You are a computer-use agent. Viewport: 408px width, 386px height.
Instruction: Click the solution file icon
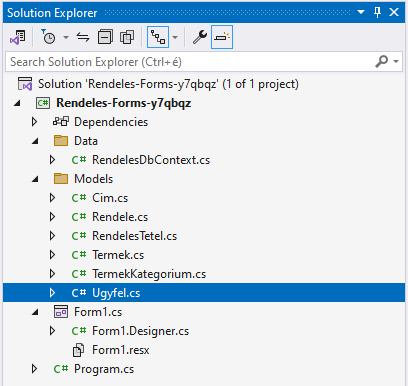25,84
